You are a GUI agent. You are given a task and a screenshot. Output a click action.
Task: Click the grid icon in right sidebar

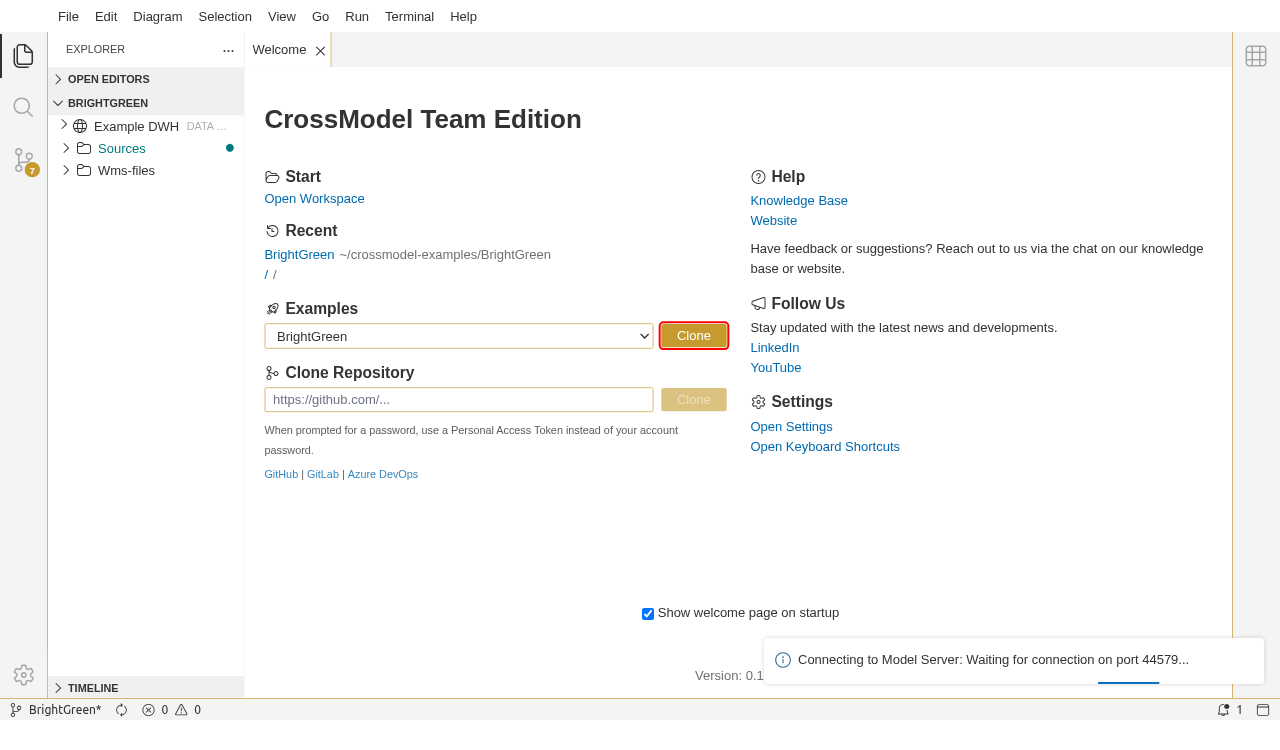(1256, 56)
